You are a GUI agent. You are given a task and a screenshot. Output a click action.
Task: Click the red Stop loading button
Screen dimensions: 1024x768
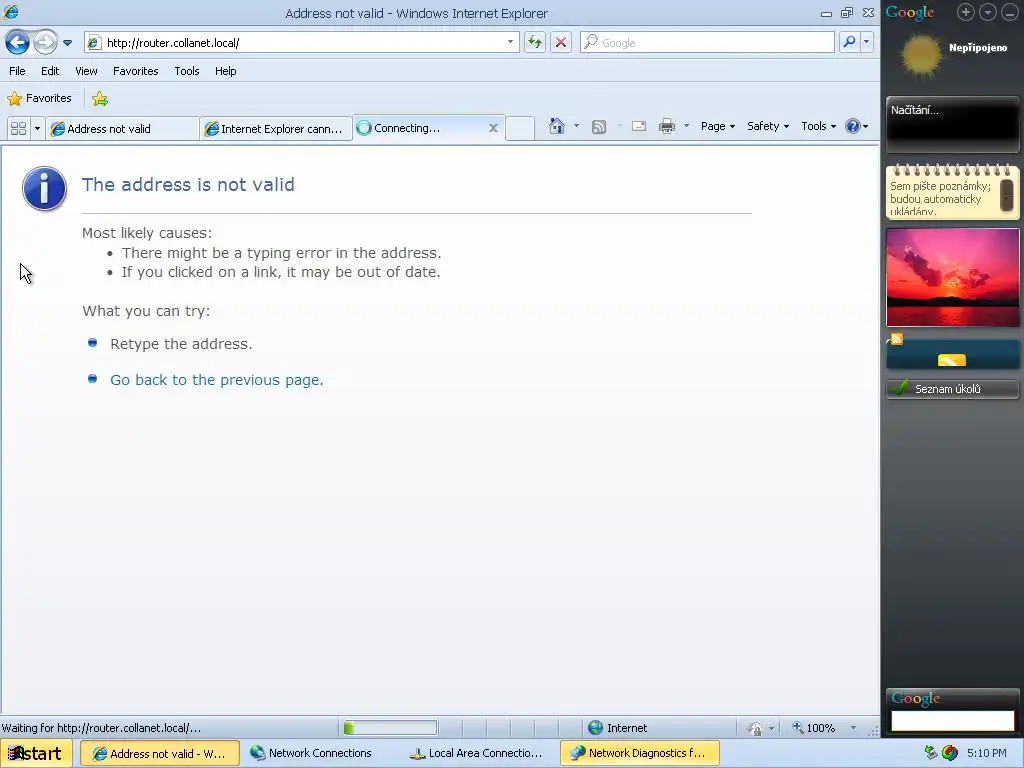(561, 42)
